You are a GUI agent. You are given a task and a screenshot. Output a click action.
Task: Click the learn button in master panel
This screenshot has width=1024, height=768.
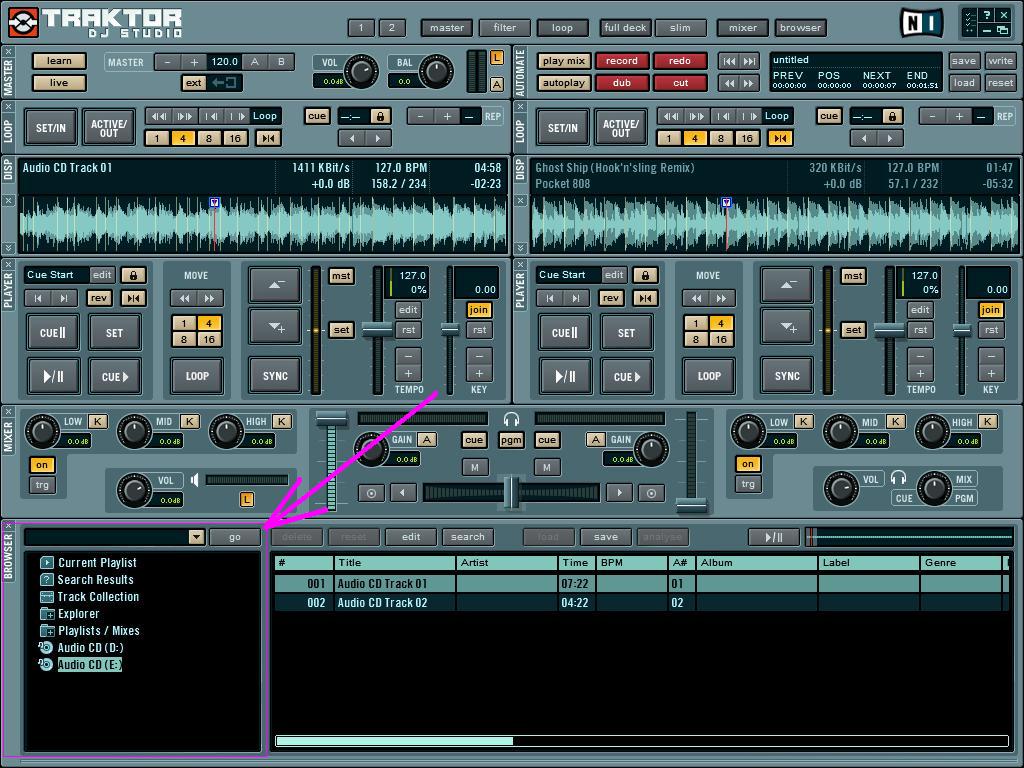[x=59, y=61]
